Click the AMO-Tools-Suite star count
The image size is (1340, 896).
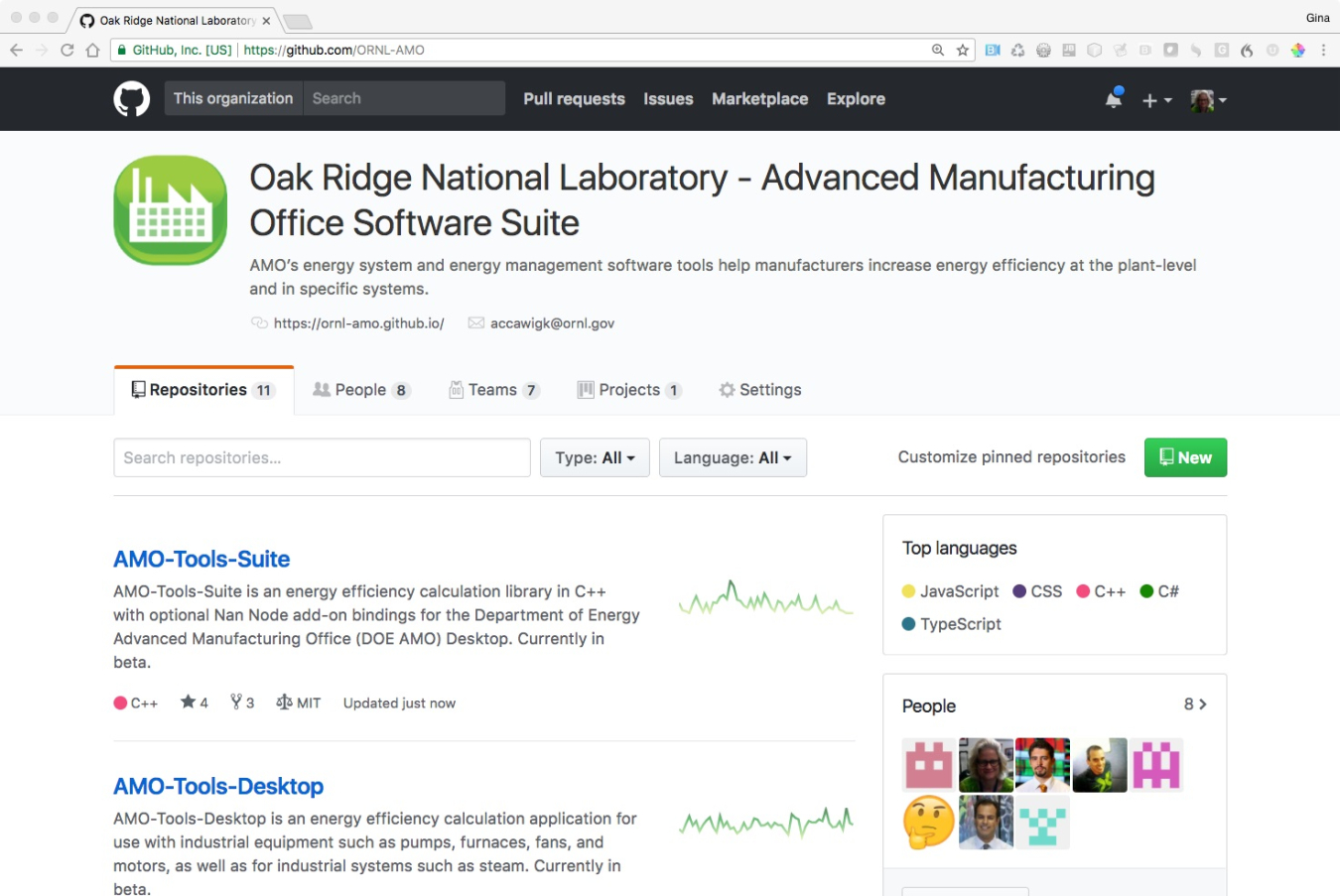[x=195, y=703]
